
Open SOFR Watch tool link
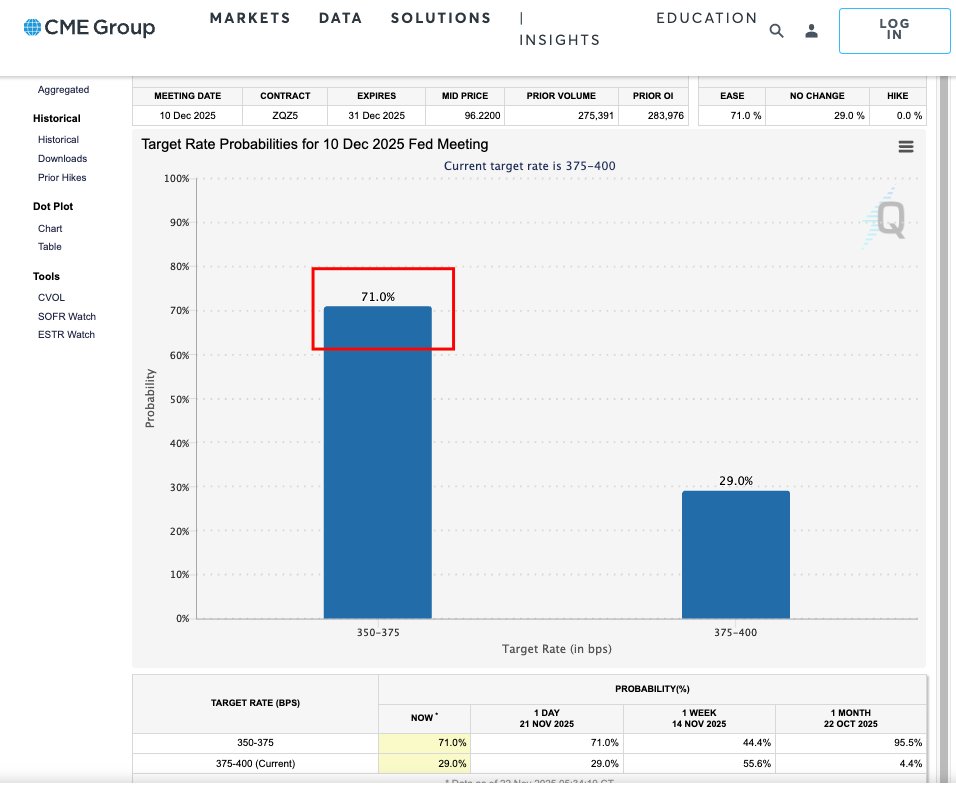click(x=67, y=317)
